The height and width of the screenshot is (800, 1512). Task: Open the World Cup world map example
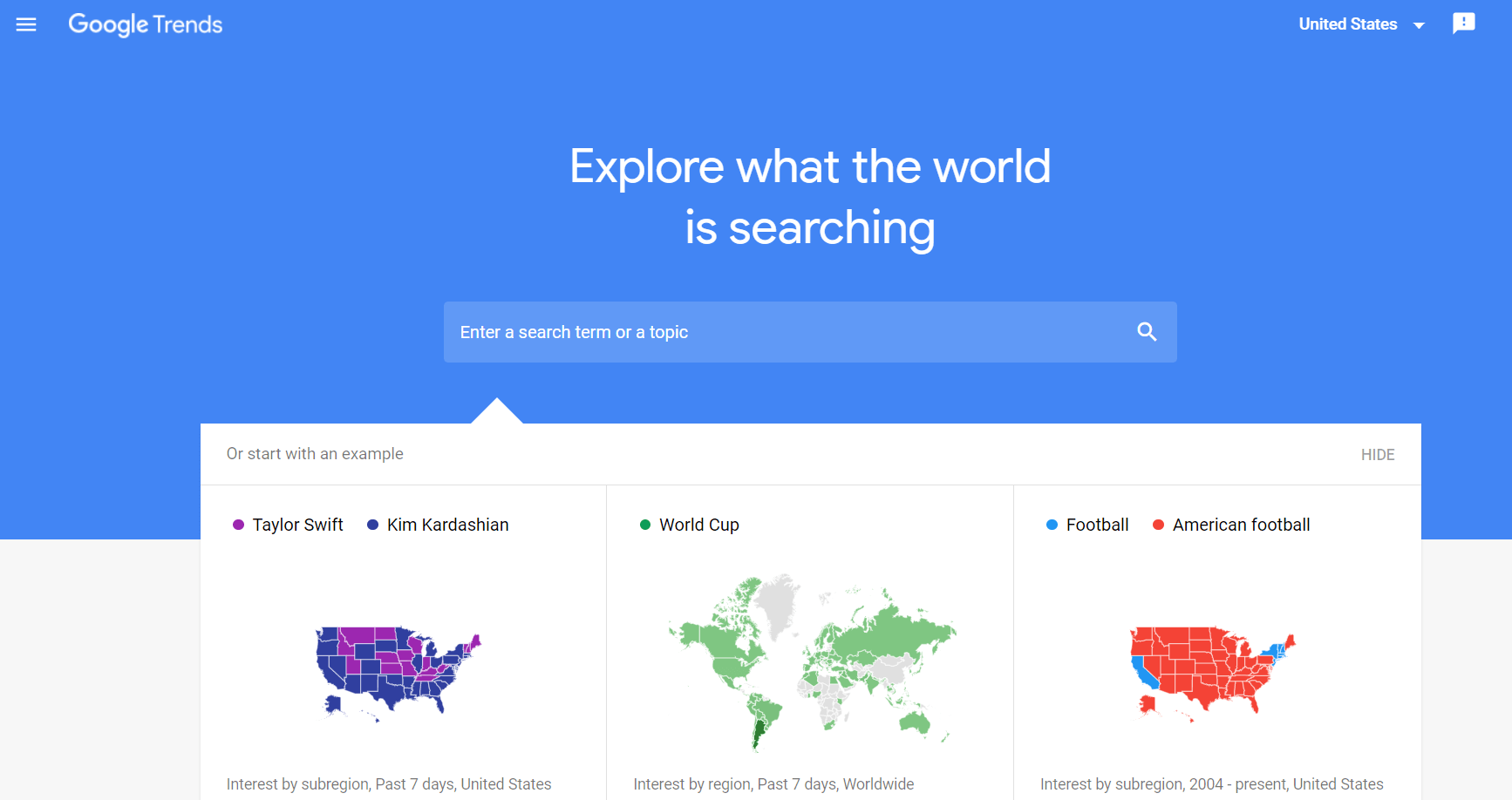pos(812,662)
